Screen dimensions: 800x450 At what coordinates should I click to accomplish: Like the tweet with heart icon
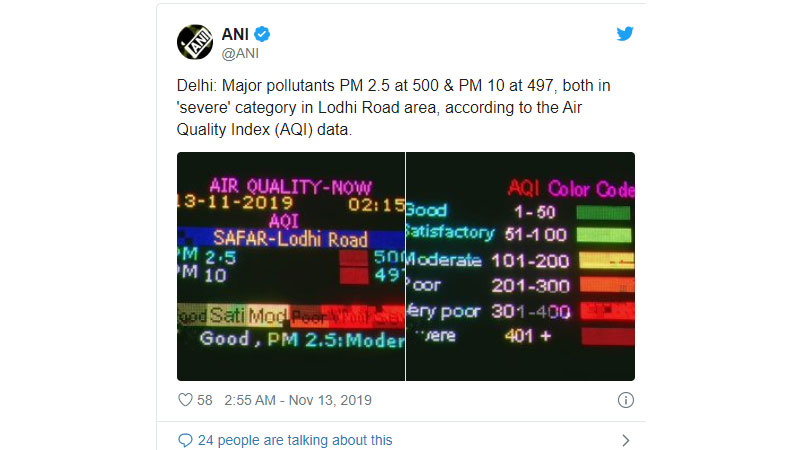(x=185, y=399)
